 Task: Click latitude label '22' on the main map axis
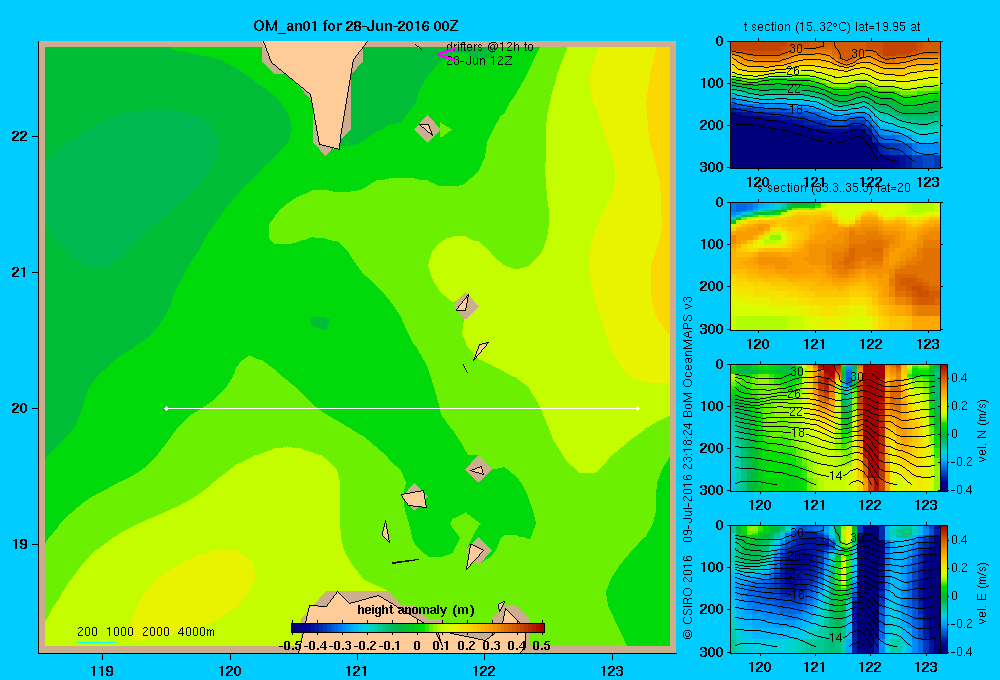[x=20, y=136]
